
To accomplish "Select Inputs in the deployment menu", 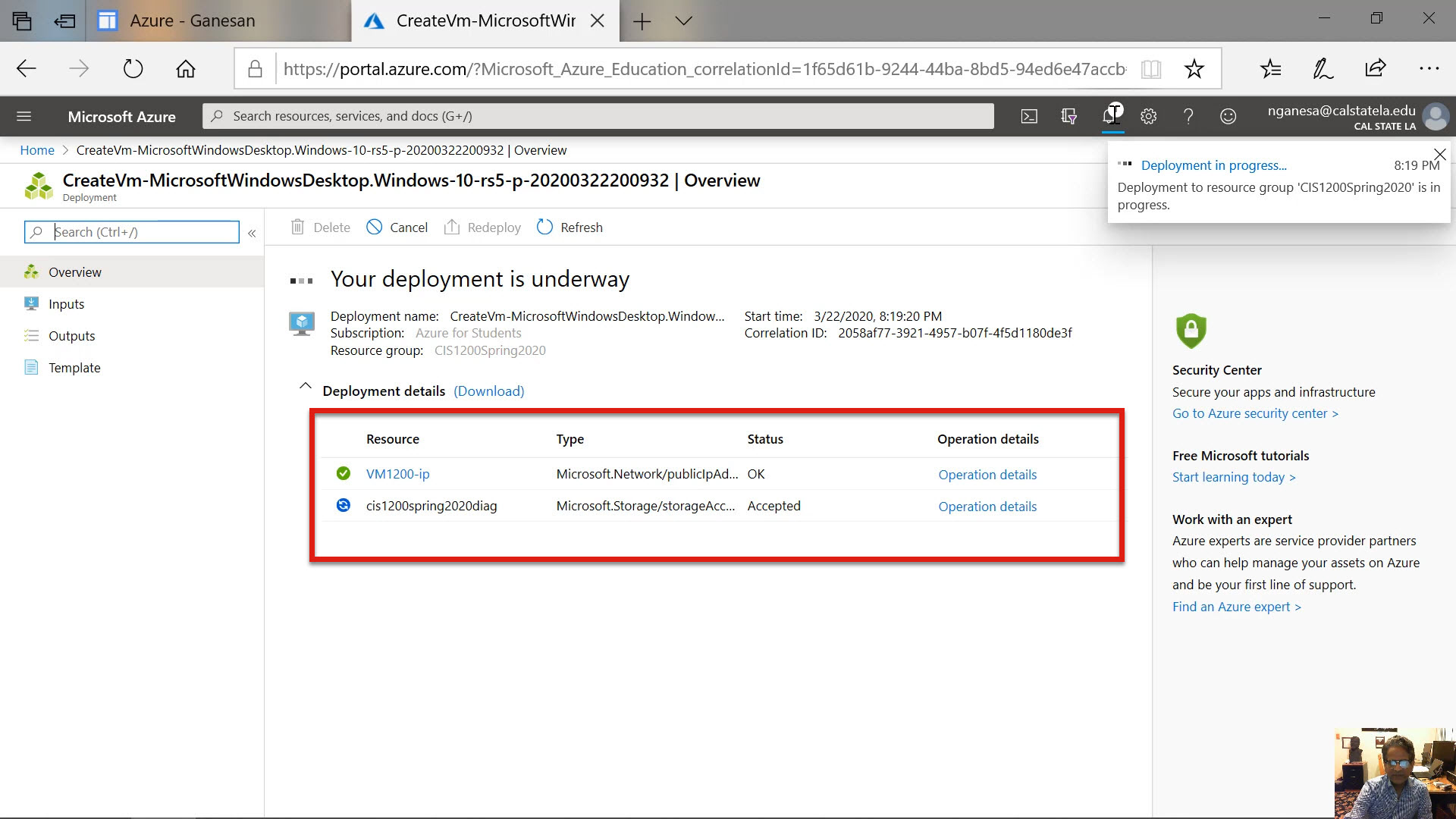I will (66, 304).
